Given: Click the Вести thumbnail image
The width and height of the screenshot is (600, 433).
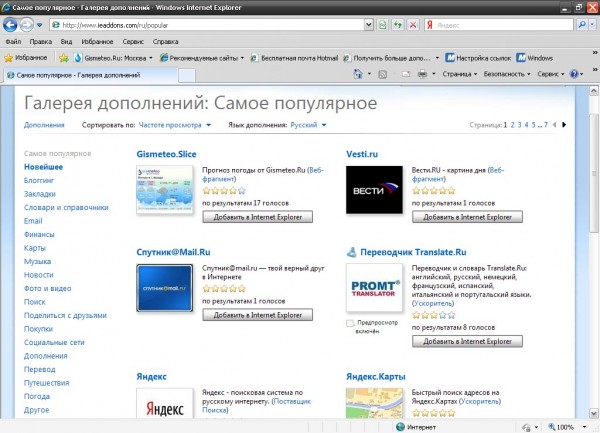Looking at the screenshot, I should [x=374, y=190].
